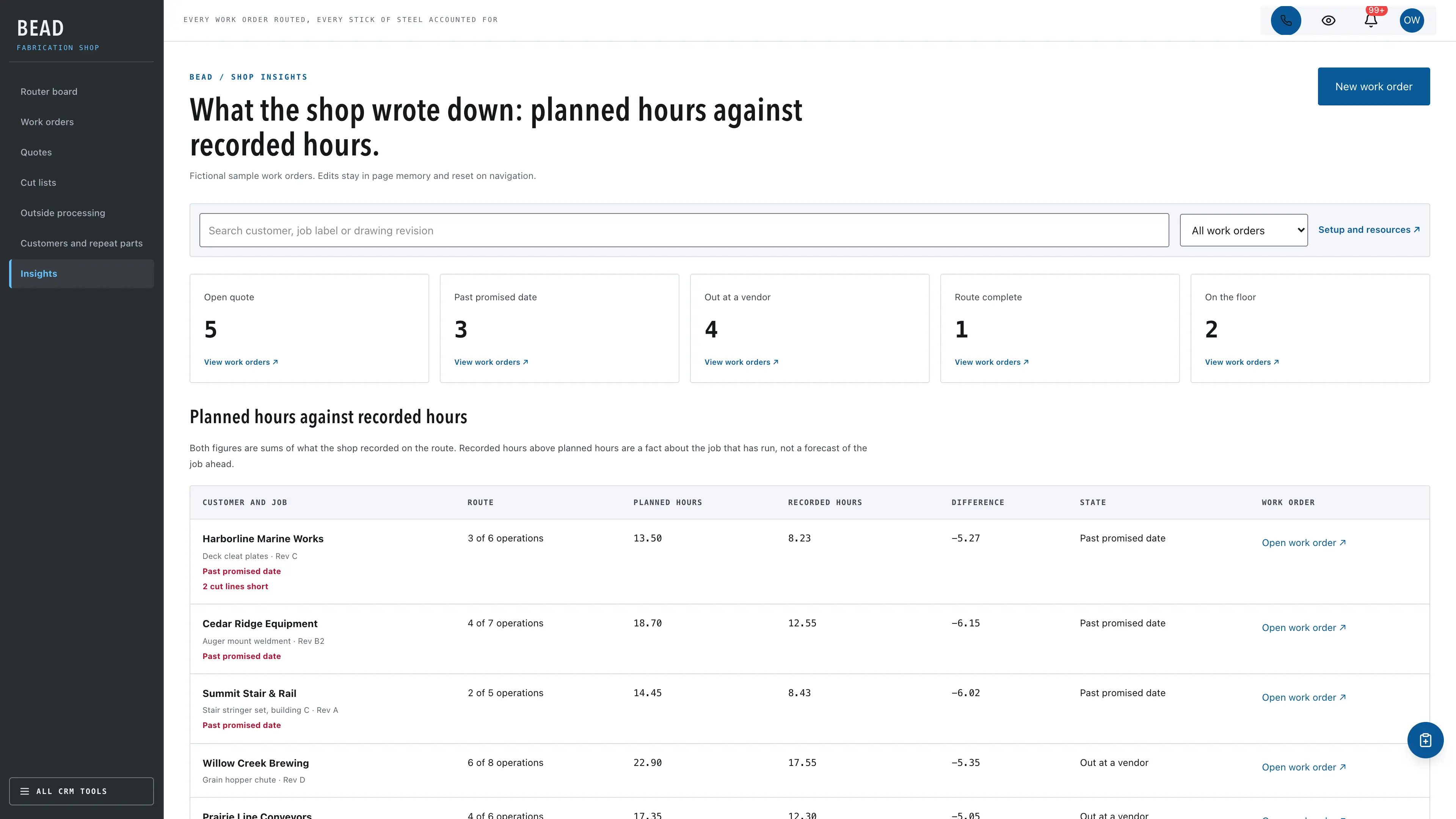Click the Planned Hours column header
Screen dimensions: 1456x819
[667, 502]
